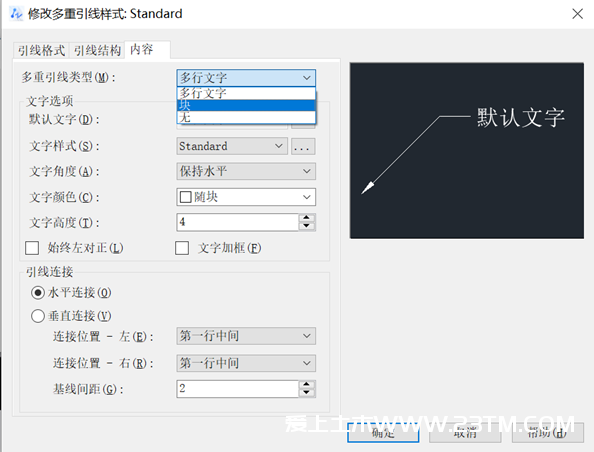Image resolution: width=594 pixels, height=452 pixels.
Task: Close the 修改多重引线样式 dialog
Action: pos(577,14)
